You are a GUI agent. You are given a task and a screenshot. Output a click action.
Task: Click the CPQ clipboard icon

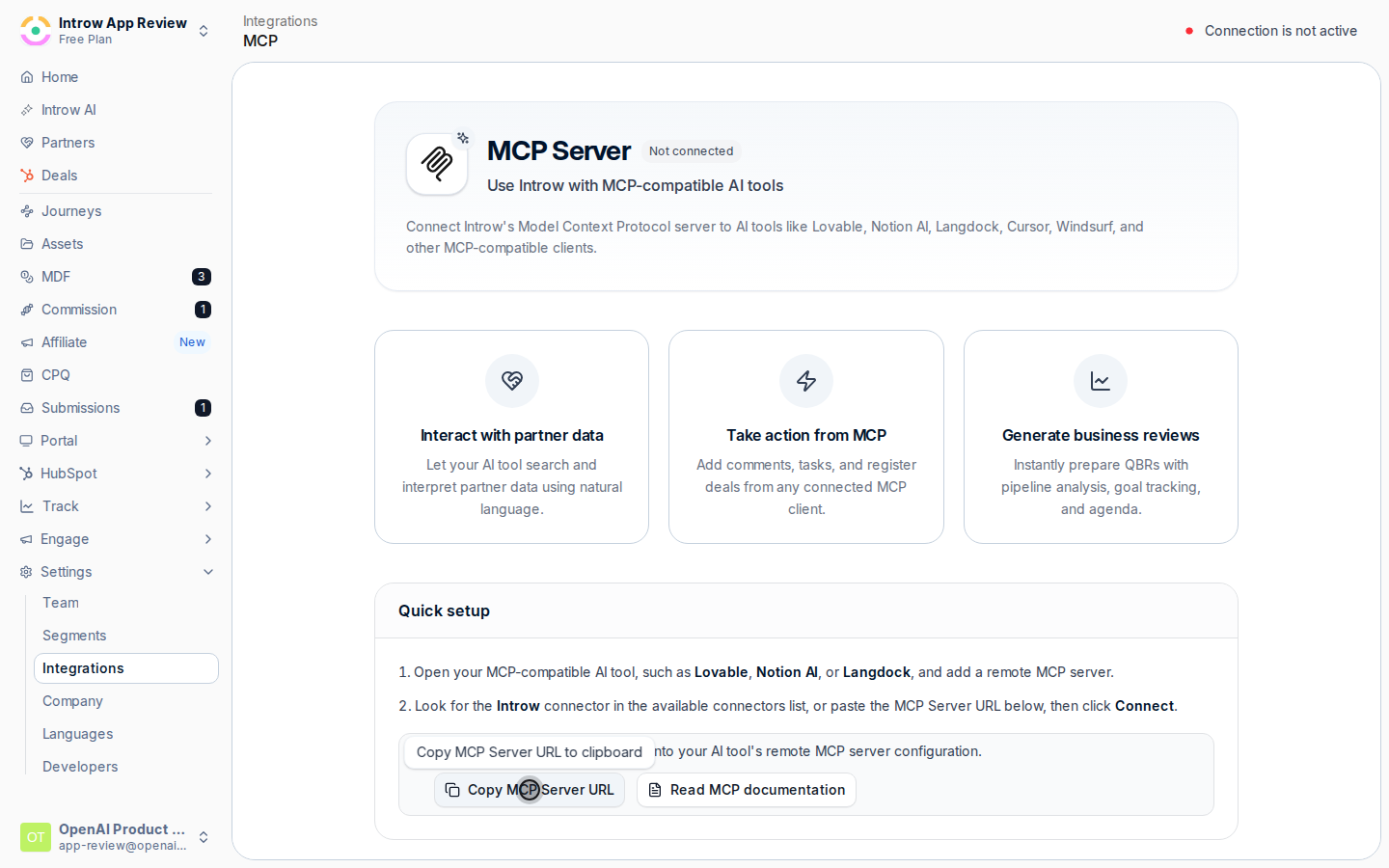tap(27, 375)
